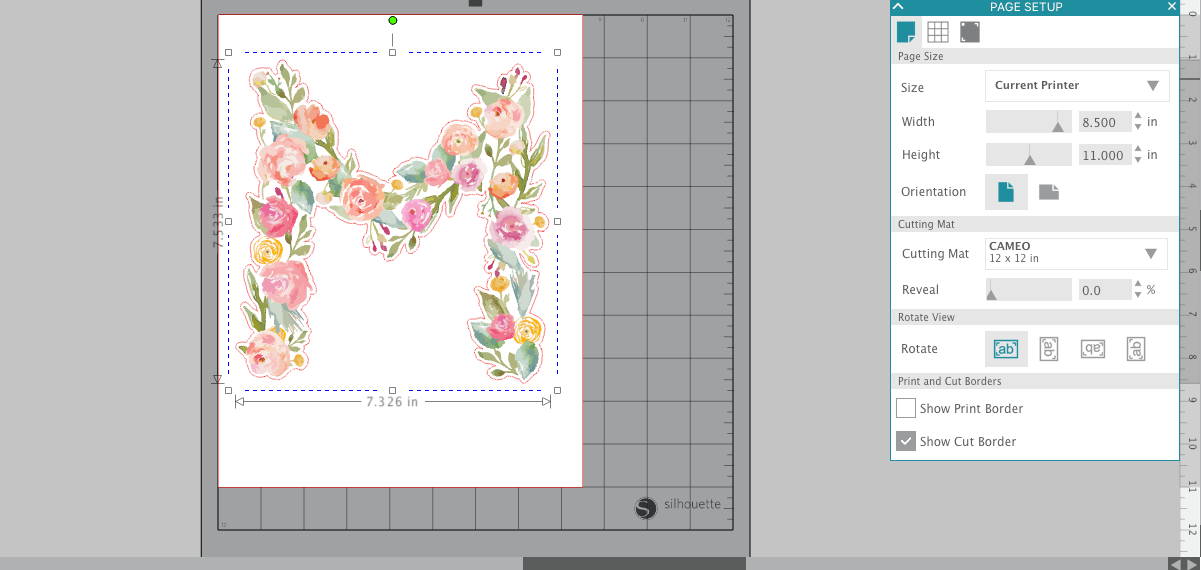Increase the Reveal value with up arrow

[x=1138, y=285]
